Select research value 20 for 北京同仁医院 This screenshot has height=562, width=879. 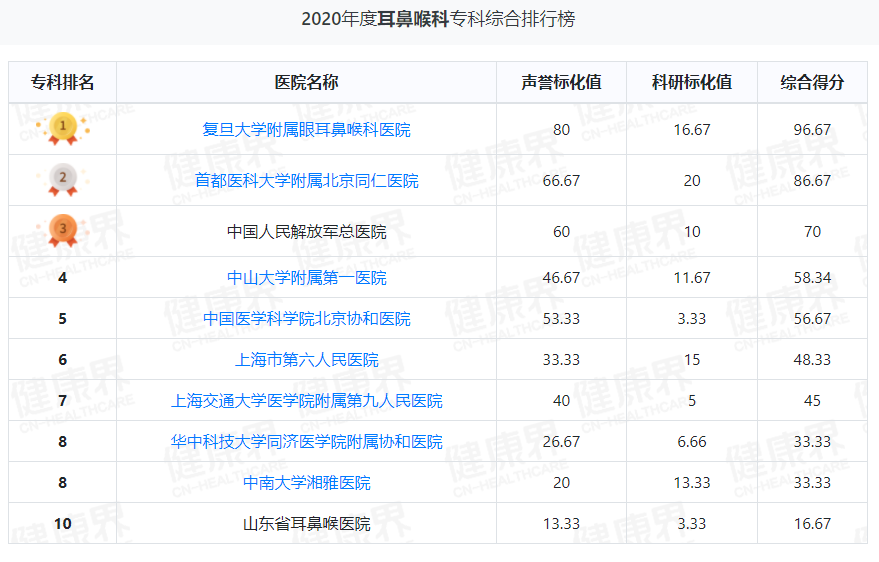coord(692,180)
